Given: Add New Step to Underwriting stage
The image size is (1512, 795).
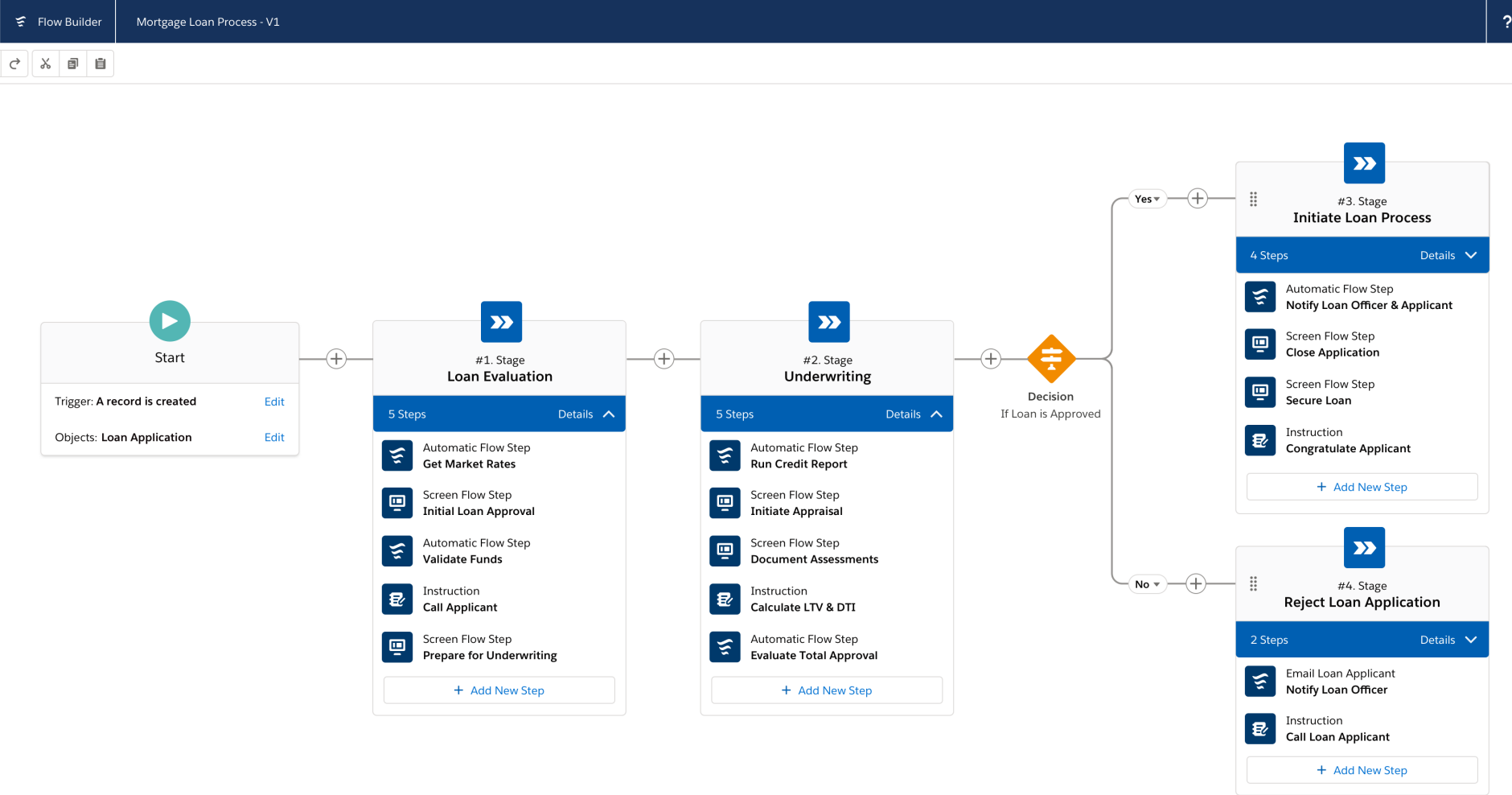Looking at the screenshot, I should pos(827,690).
